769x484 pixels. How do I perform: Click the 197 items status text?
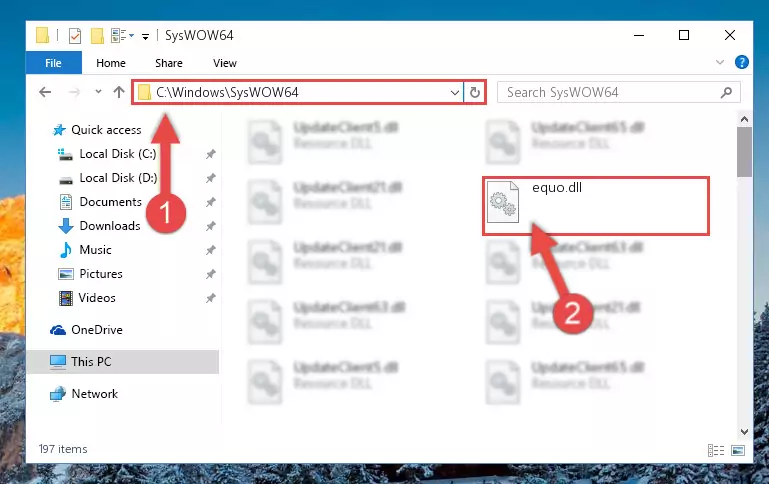(63, 449)
